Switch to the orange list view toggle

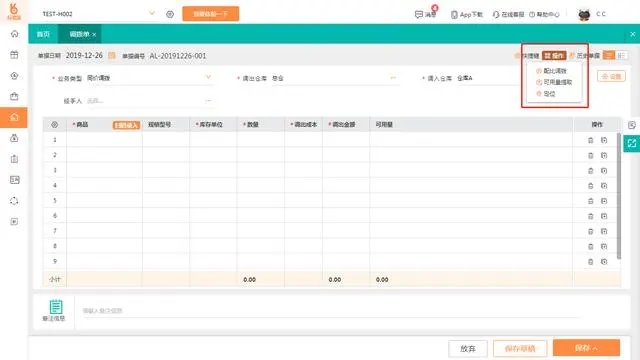pyautogui.click(x=609, y=55)
